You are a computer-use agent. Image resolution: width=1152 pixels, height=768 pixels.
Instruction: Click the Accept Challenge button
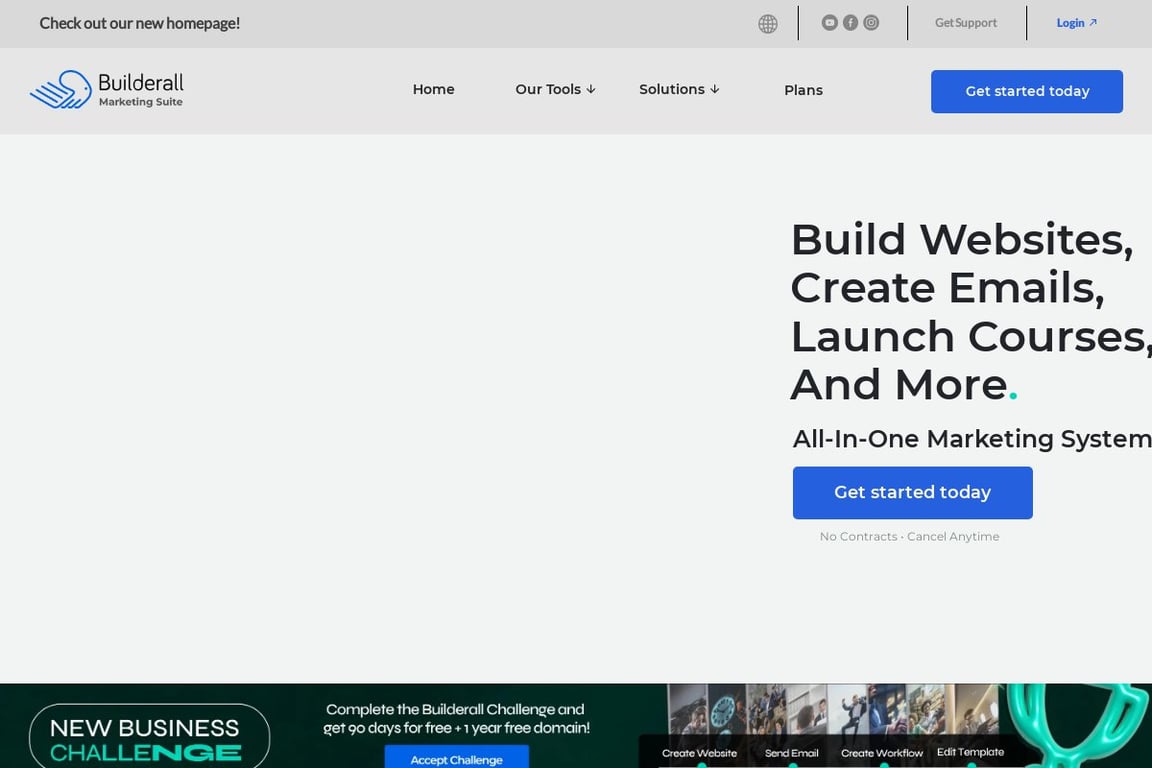[x=456, y=758]
